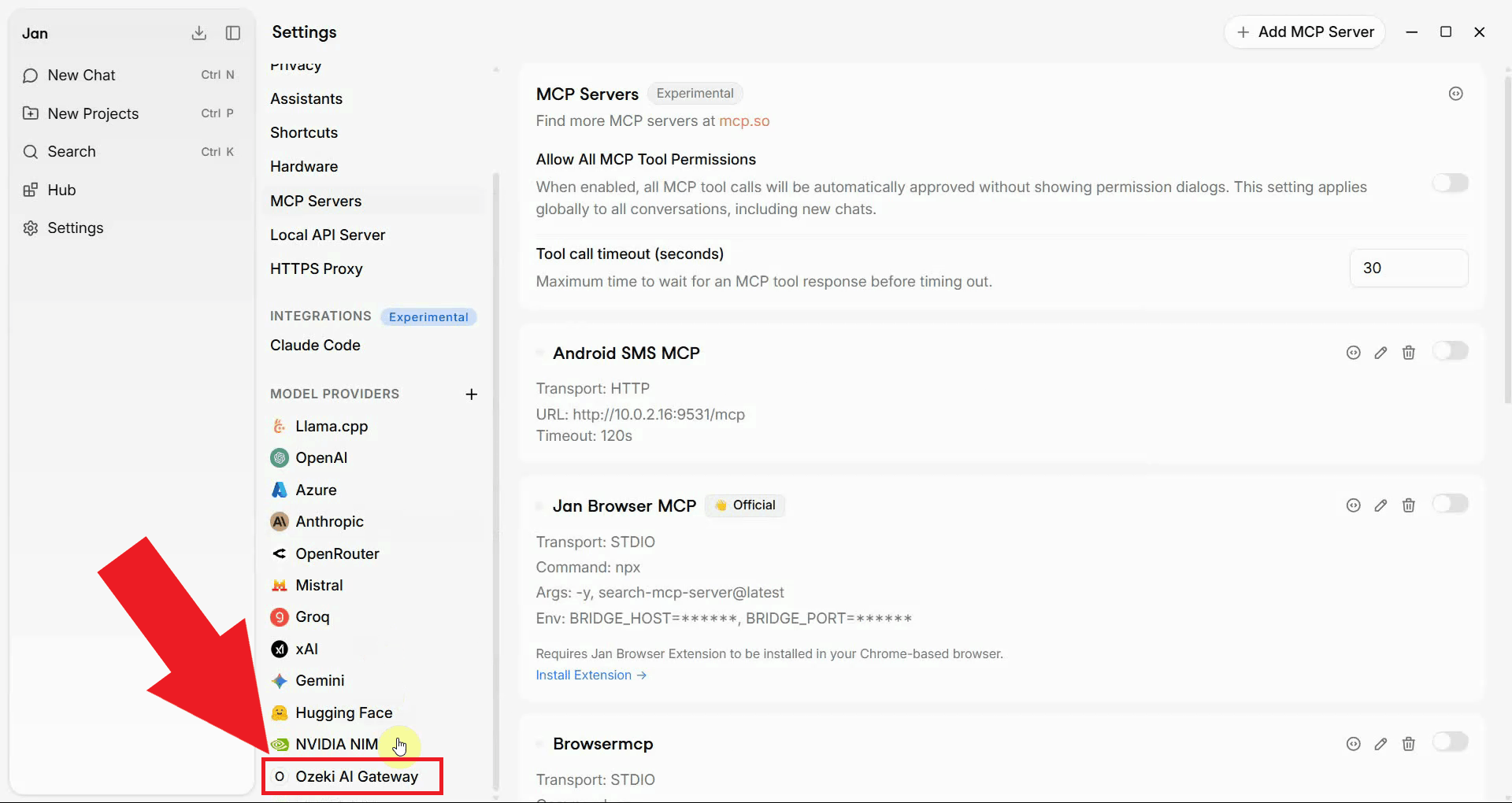Click the Anthropic provider logo
The image size is (1512, 803).
coord(280,522)
